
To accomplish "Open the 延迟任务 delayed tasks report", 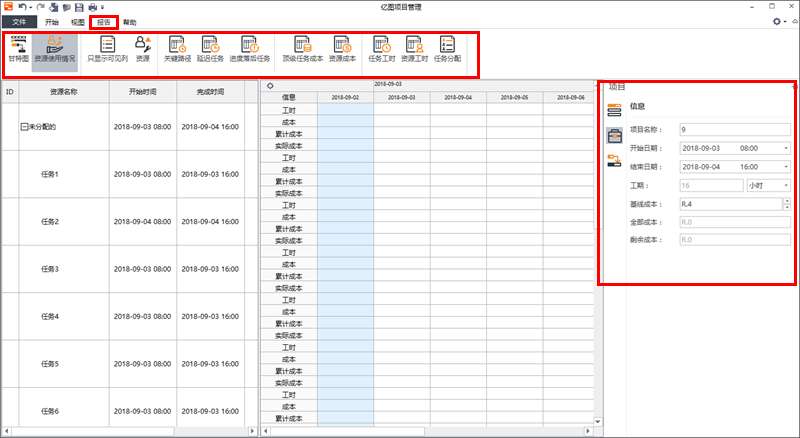I will pyautogui.click(x=210, y=50).
